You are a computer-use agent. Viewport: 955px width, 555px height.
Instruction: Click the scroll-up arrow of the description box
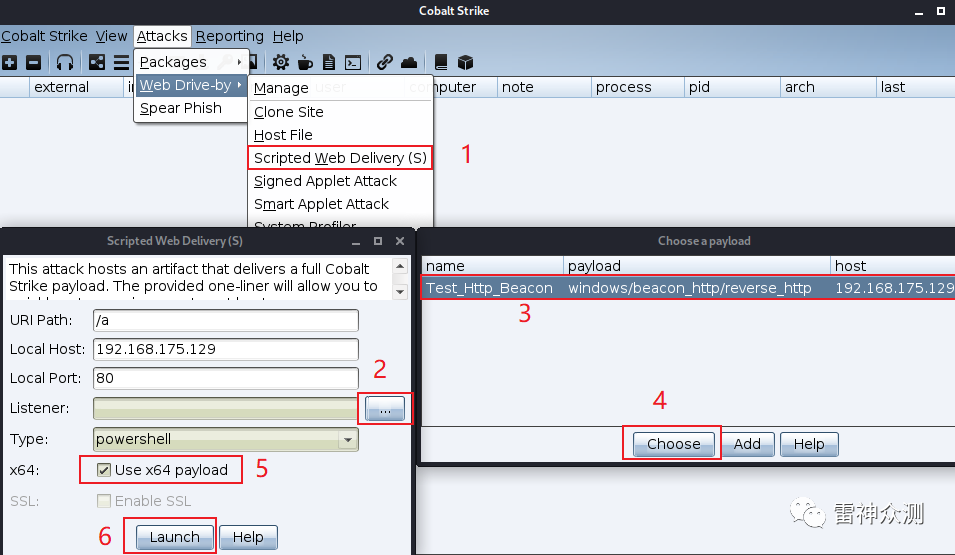pyautogui.click(x=400, y=266)
